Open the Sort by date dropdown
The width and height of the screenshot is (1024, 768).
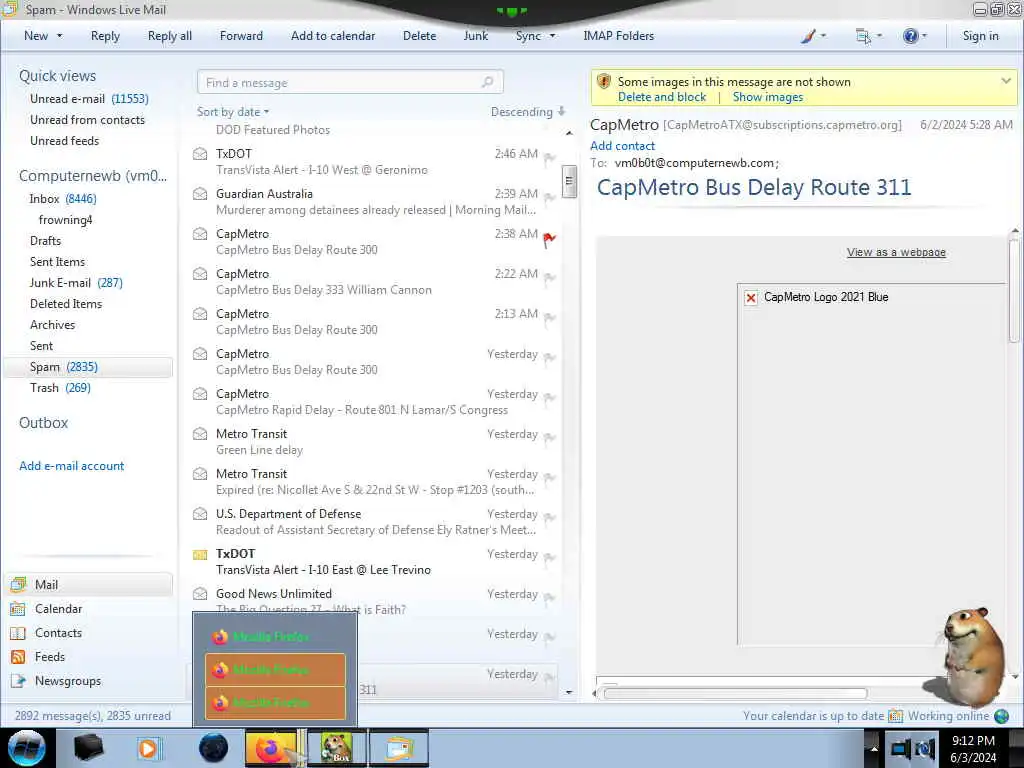click(x=233, y=112)
